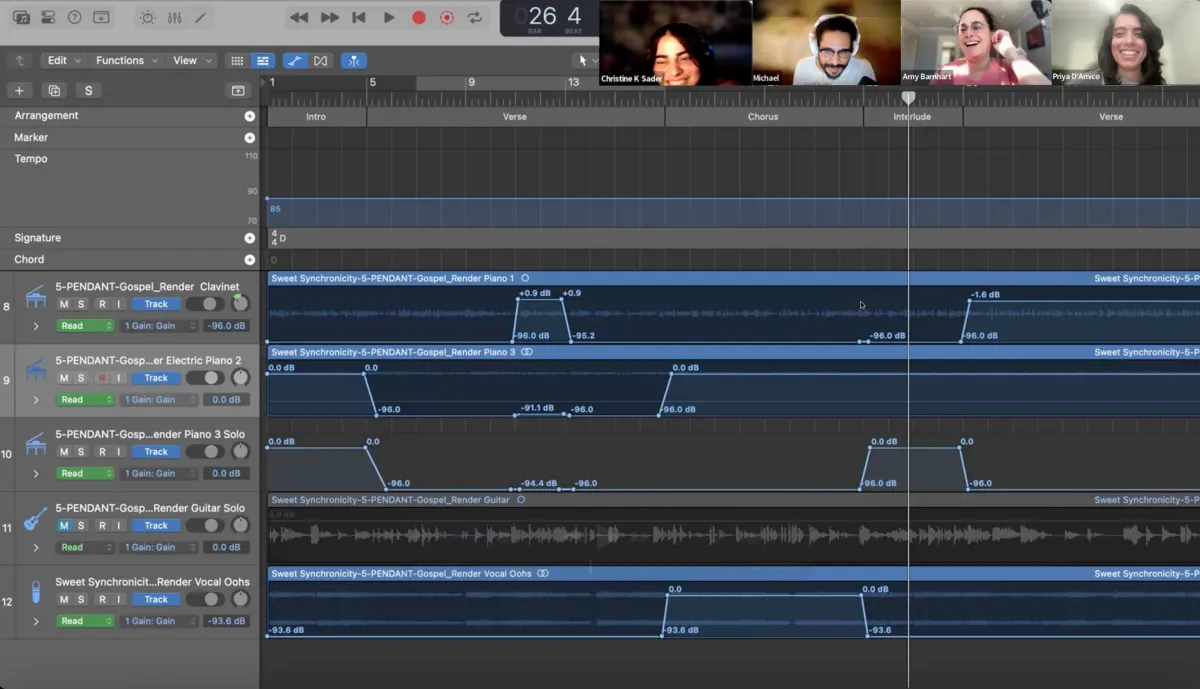Open automation mode dropdown on Electric Piano 2
The height and width of the screenshot is (689, 1200).
84,400
